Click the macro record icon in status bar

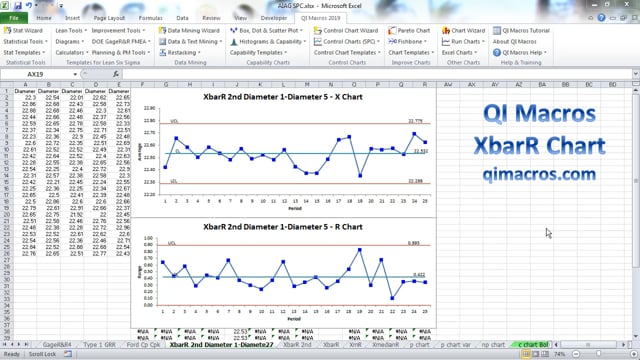pos(68,354)
